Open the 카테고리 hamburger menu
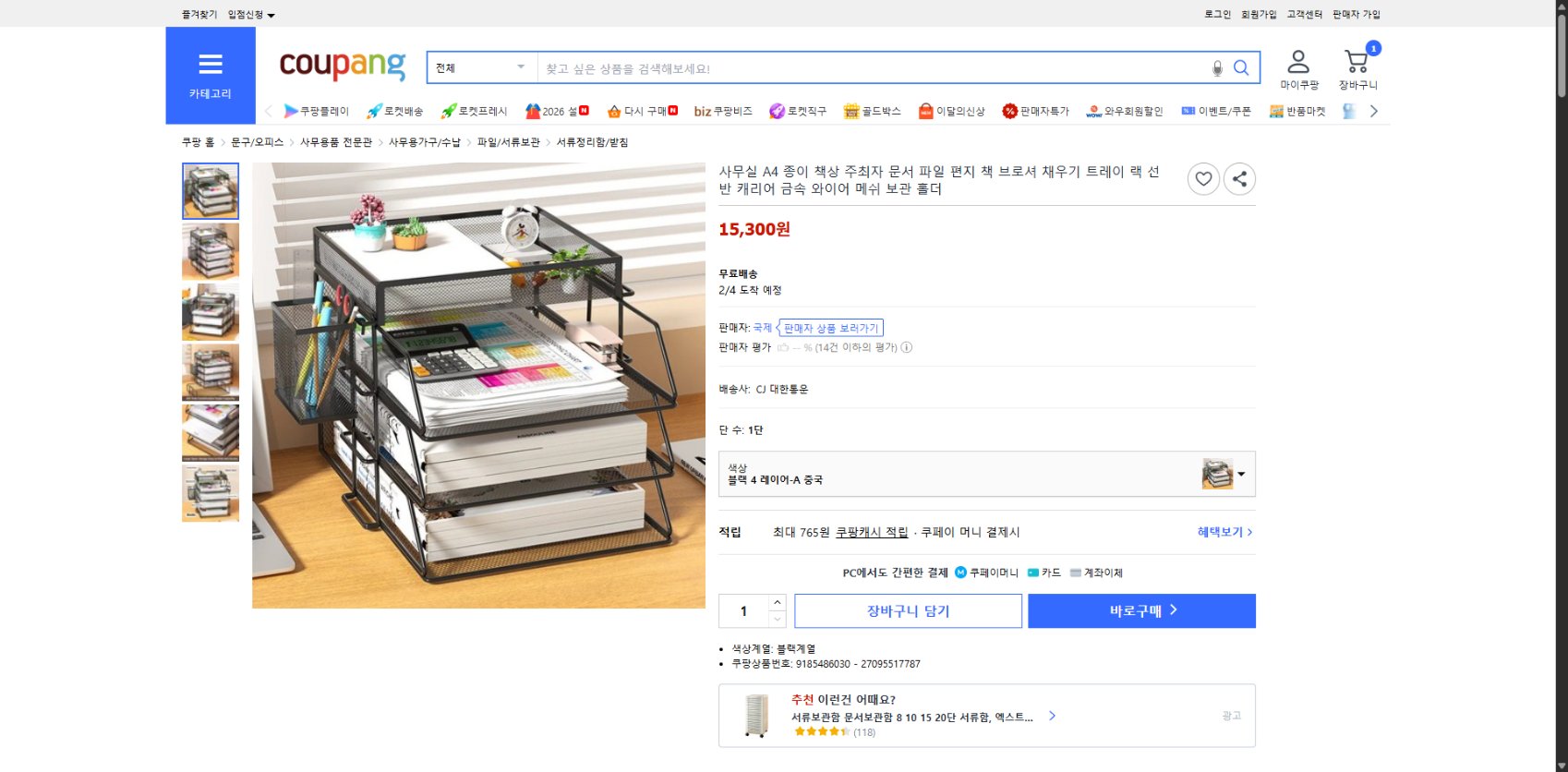 (211, 65)
